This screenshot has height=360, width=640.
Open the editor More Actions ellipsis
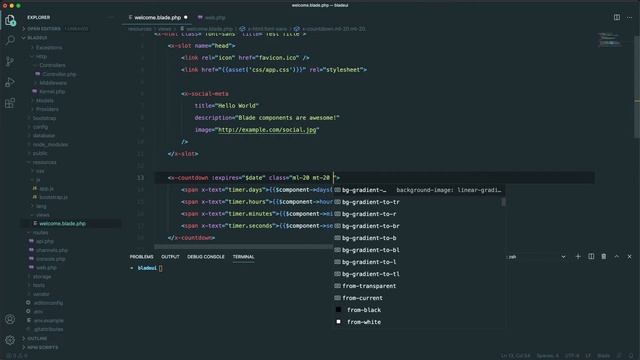coord(630,18)
